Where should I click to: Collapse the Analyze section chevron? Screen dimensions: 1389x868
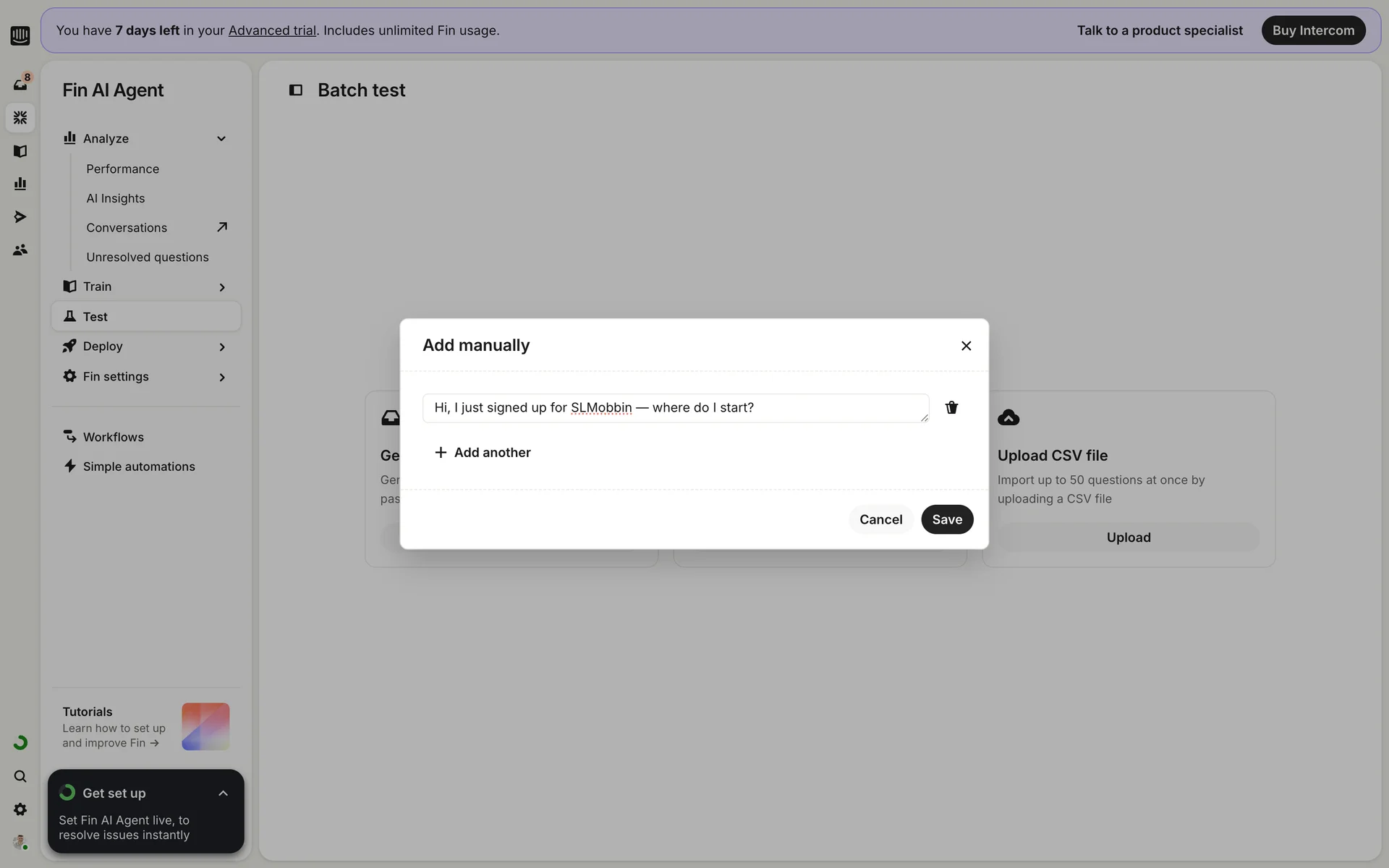[221, 139]
